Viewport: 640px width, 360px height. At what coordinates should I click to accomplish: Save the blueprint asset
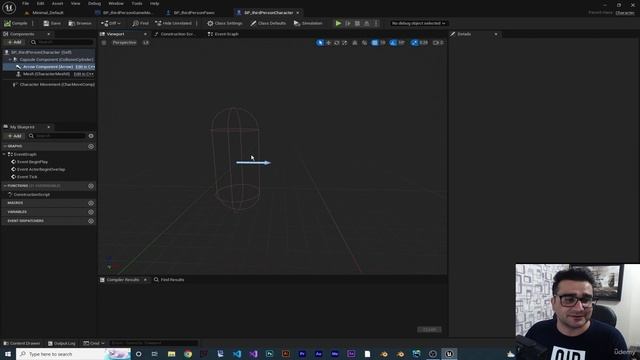pyautogui.click(x=52, y=23)
